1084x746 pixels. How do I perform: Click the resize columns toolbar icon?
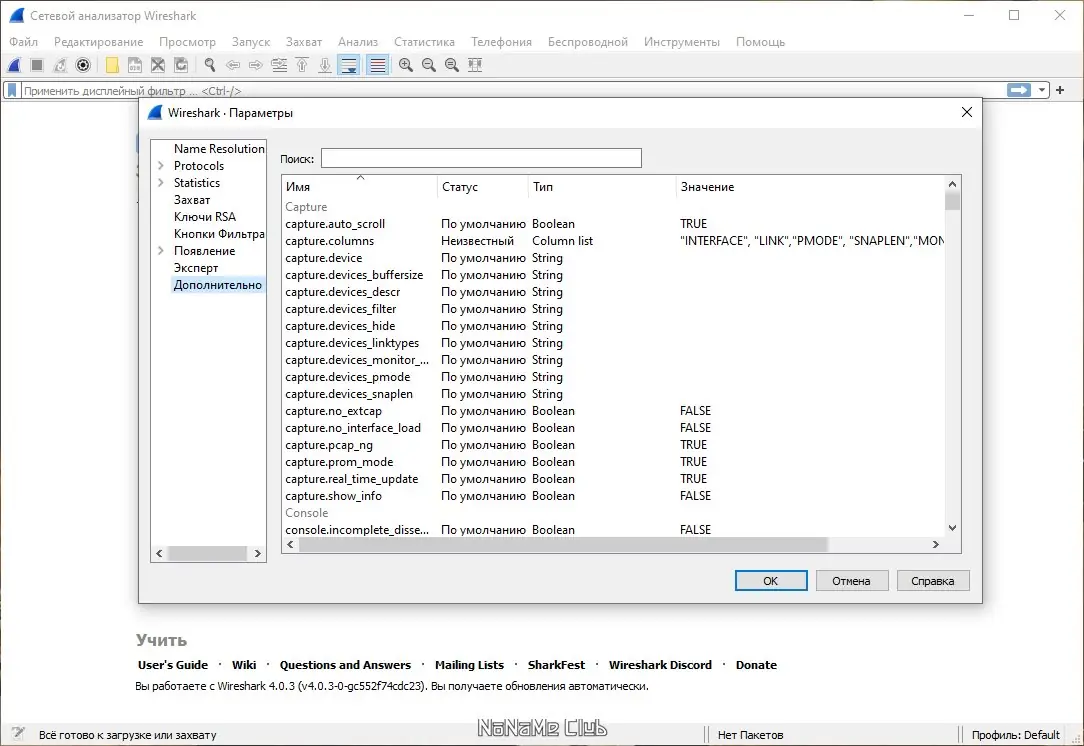pos(475,65)
